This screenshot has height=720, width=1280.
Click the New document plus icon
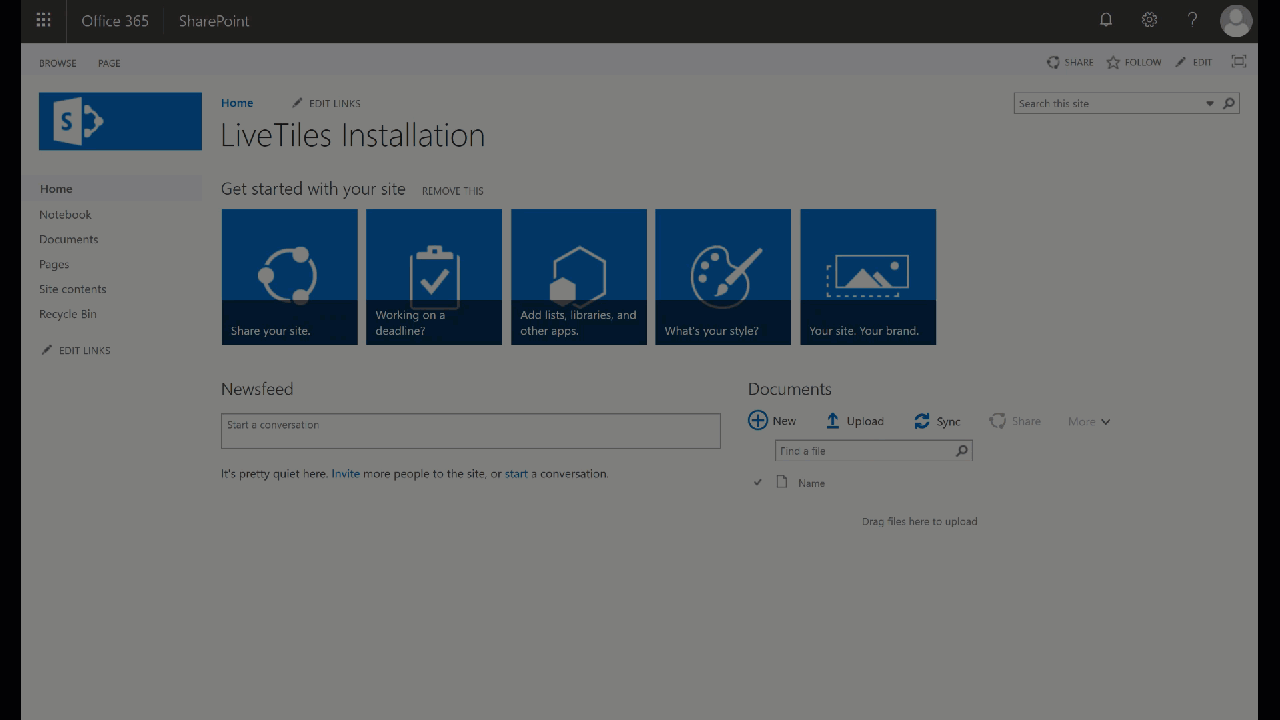(x=758, y=421)
